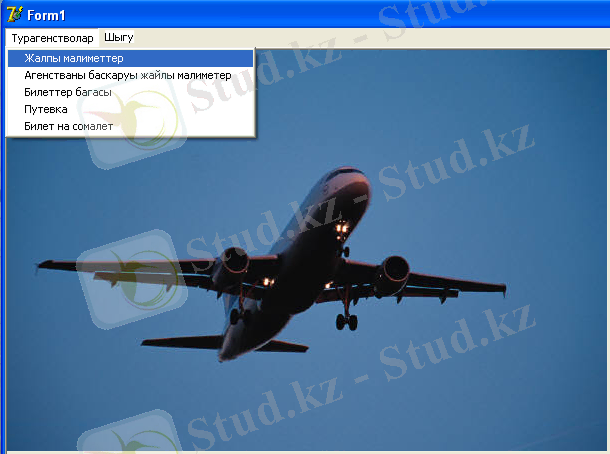610x454 pixels.
Task: Select Жалпы малиметтер from the dropdown menu
Action: coord(130,58)
